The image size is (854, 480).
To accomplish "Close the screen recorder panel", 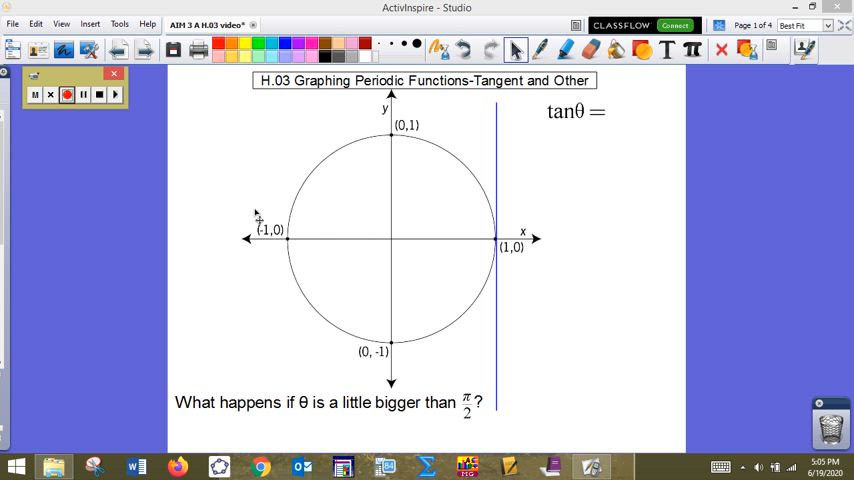I will [114, 74].
